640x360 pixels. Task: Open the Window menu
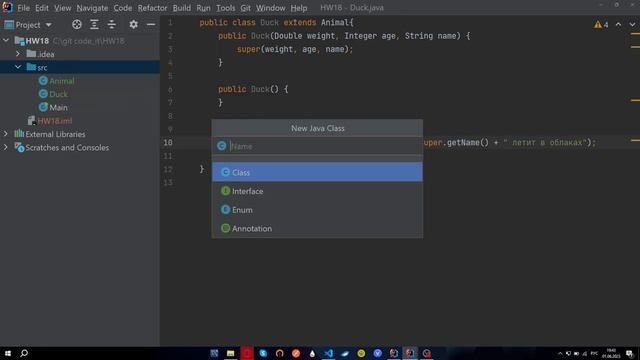click(271, 8)
